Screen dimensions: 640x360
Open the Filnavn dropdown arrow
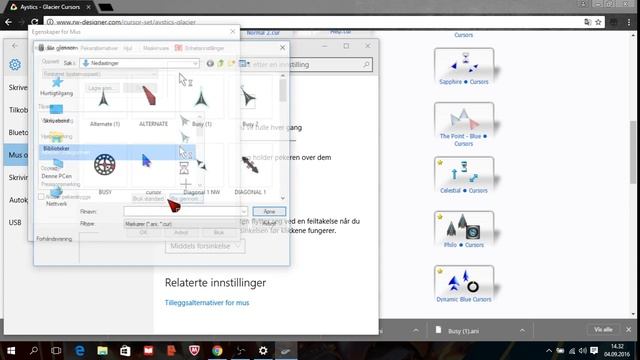point(244,211)
